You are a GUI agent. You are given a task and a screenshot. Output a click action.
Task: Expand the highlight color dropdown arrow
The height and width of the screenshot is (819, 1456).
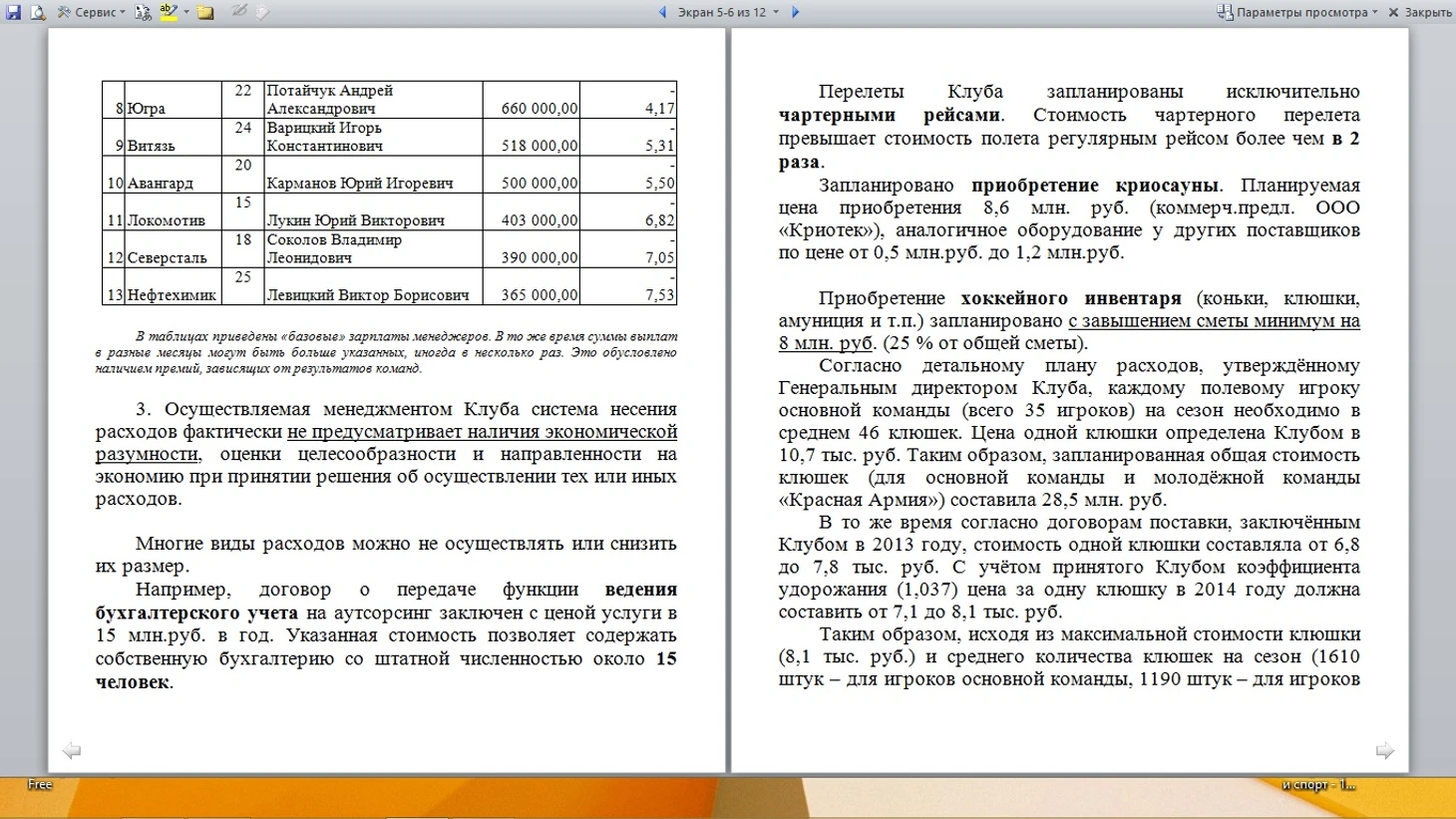[186, 12]
